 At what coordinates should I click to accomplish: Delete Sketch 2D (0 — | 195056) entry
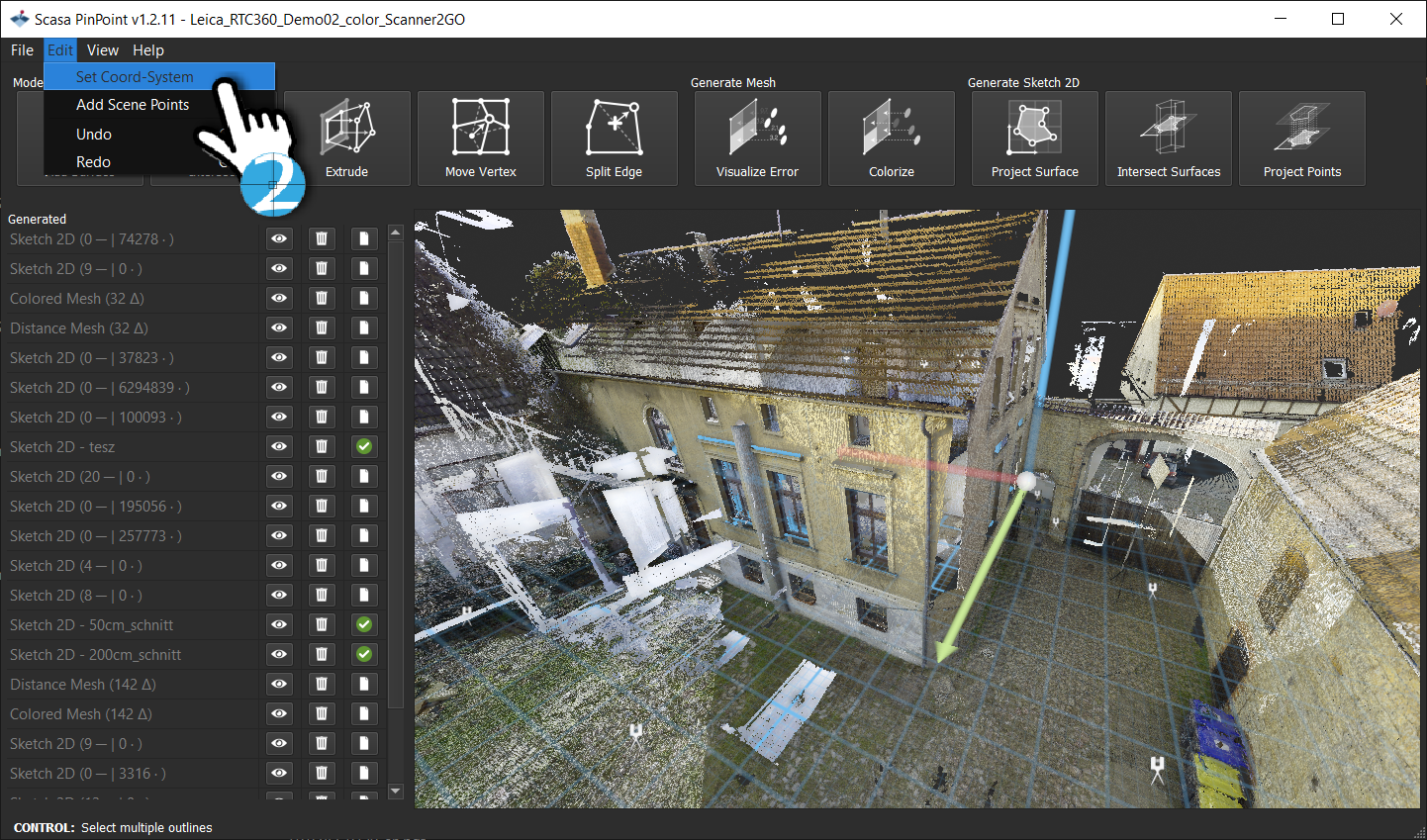322,506
